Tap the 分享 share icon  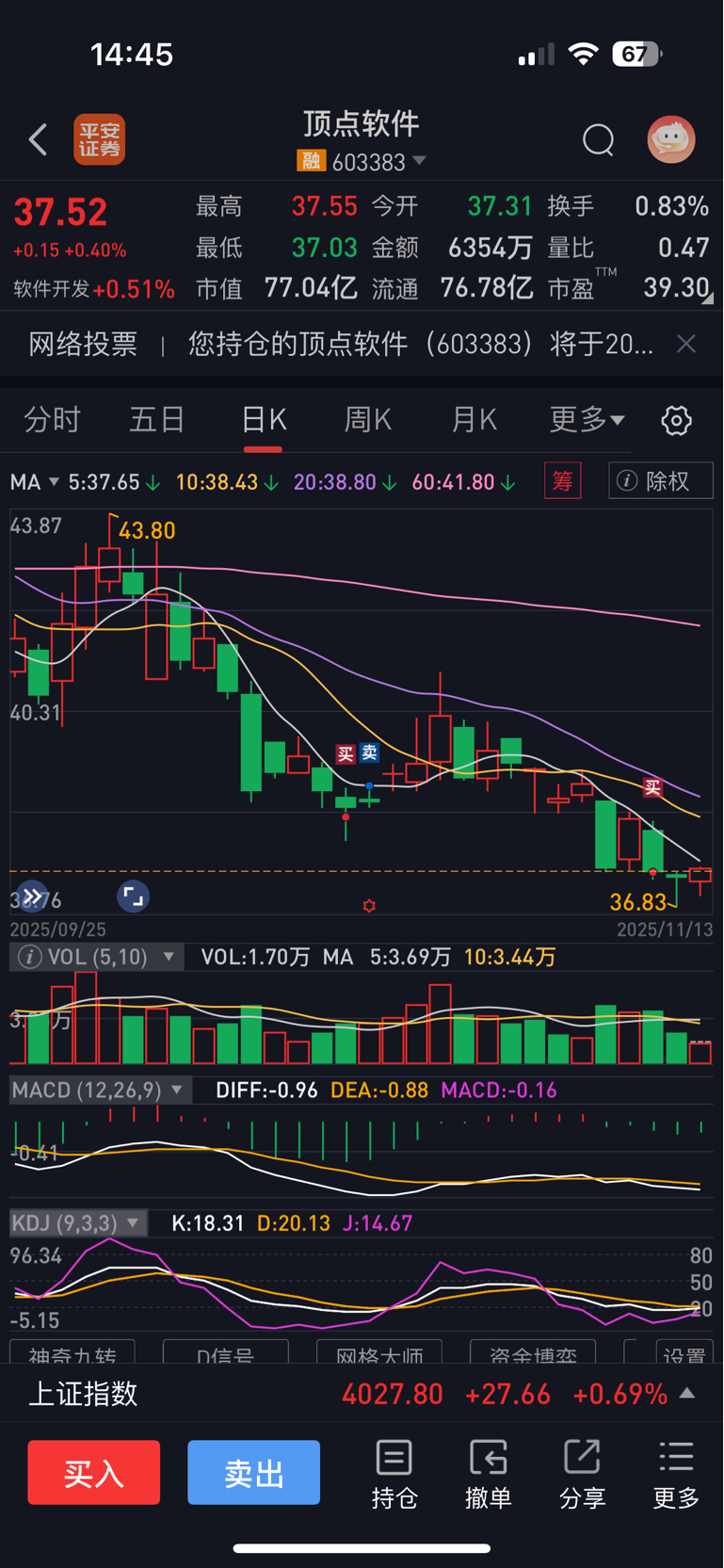click(x=583, y=1475)
